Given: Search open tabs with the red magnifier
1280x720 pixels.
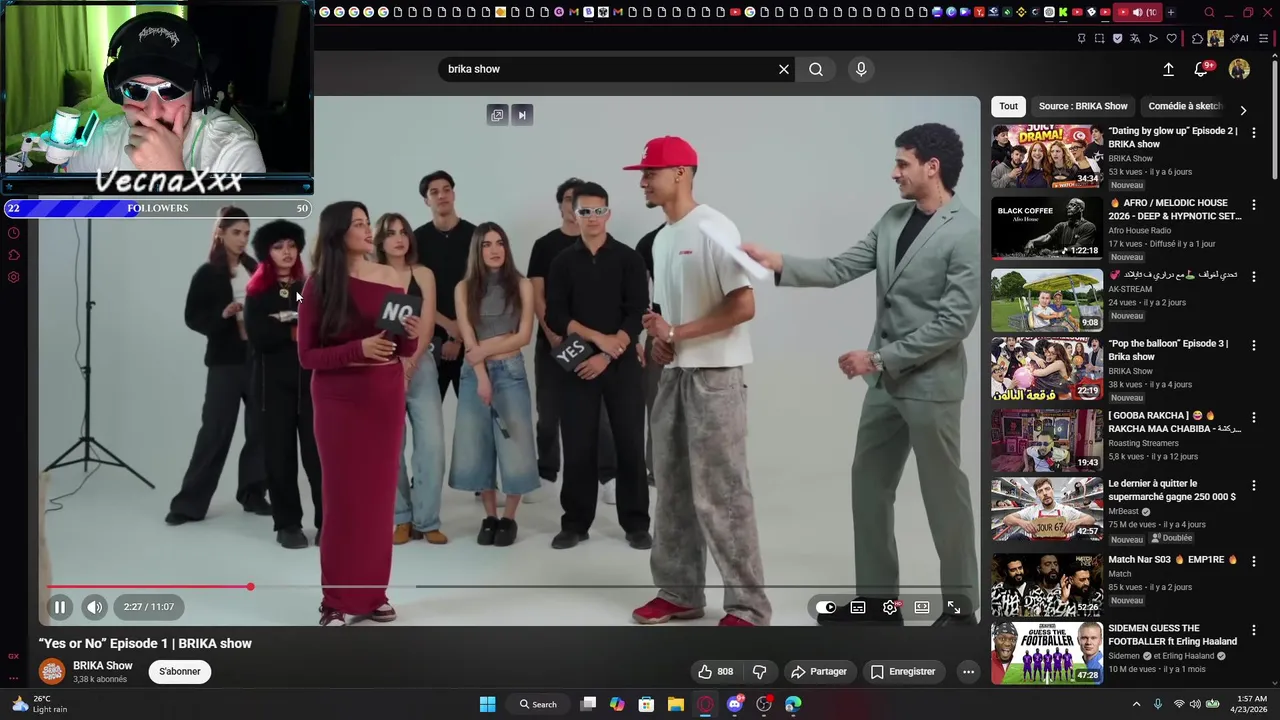Looking at the screenshot, I should 1210,13.
